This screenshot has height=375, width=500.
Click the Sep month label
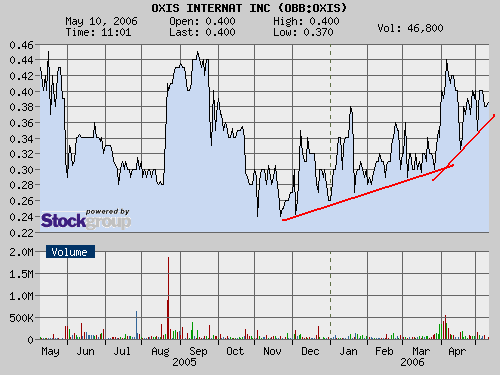198,352
